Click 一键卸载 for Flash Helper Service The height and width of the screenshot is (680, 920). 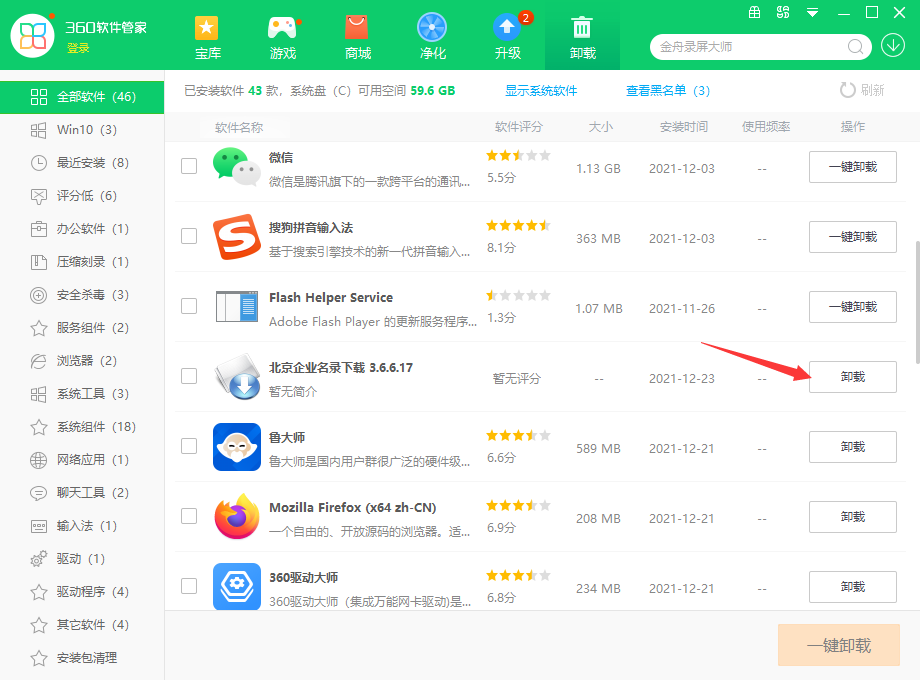pyautogui.click(x=853, y=307)
